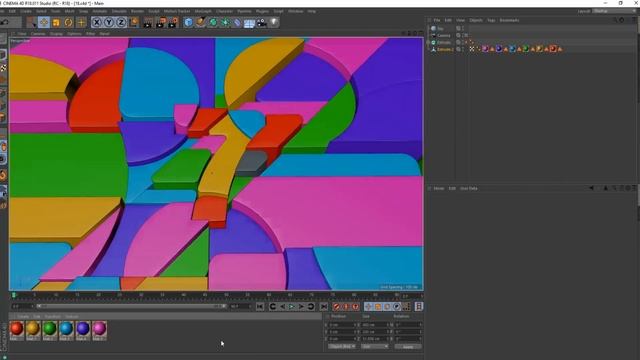Screen dimensions: 640x360
Task: Click the red material tag on Extrude.2
Action: coord(553,49)
